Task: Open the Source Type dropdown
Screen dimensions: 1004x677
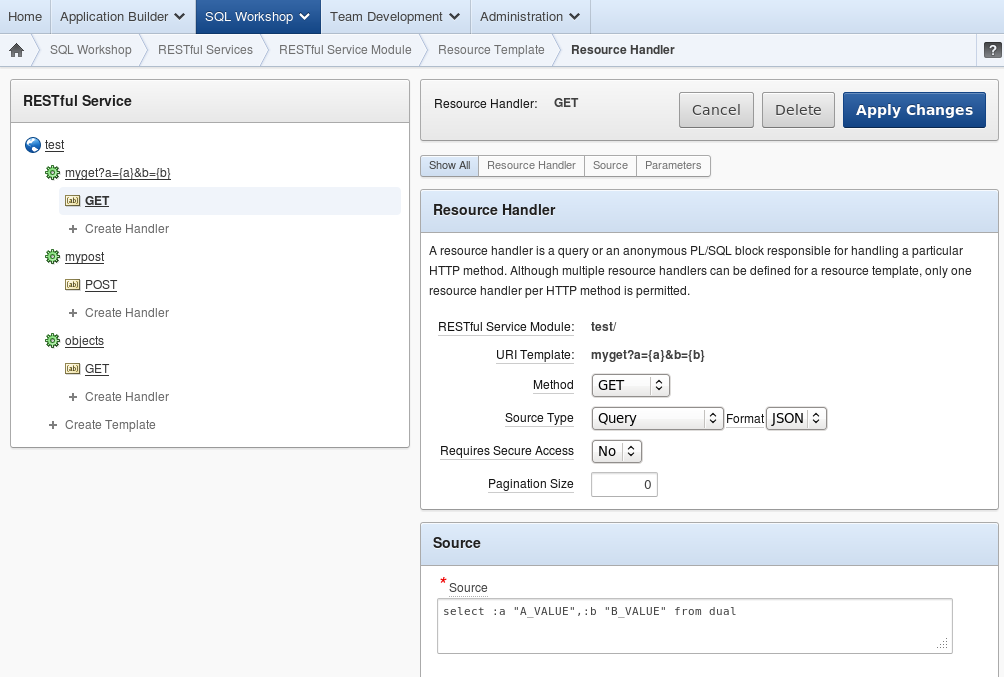Action: (x=657, y=418)
